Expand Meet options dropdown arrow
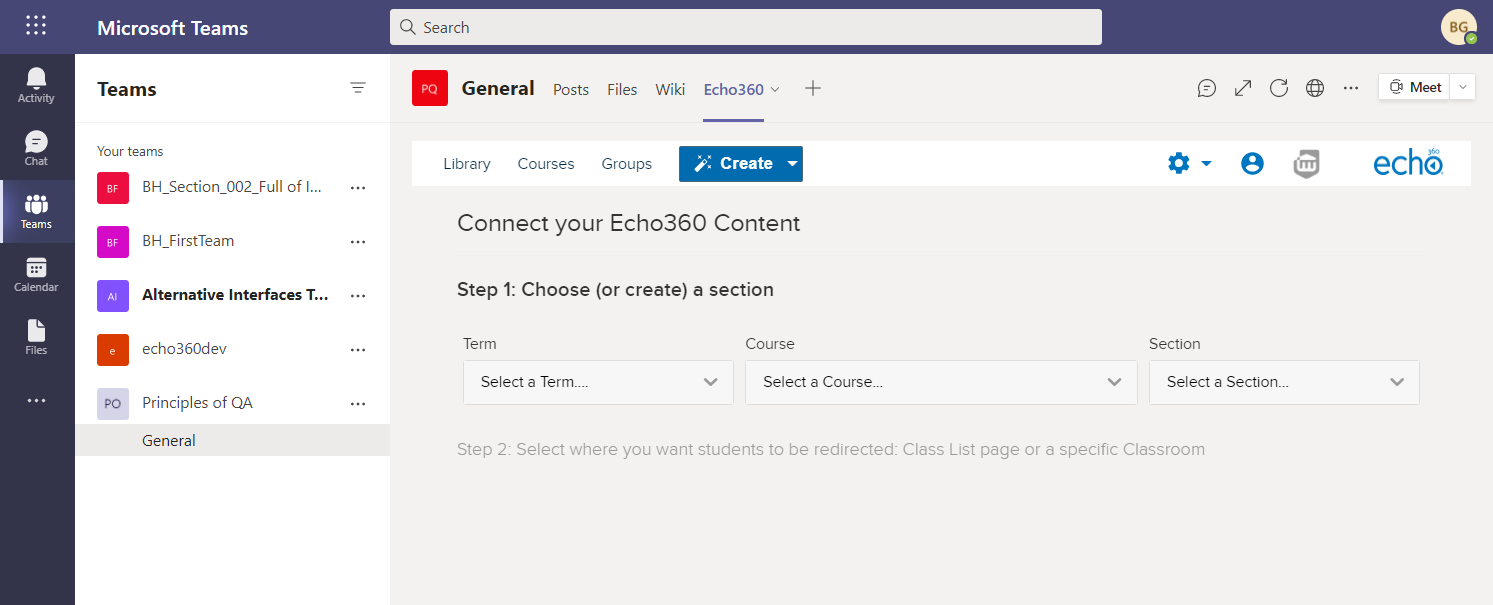Viewport: 1493px width, 605px height. [1463, 87]
